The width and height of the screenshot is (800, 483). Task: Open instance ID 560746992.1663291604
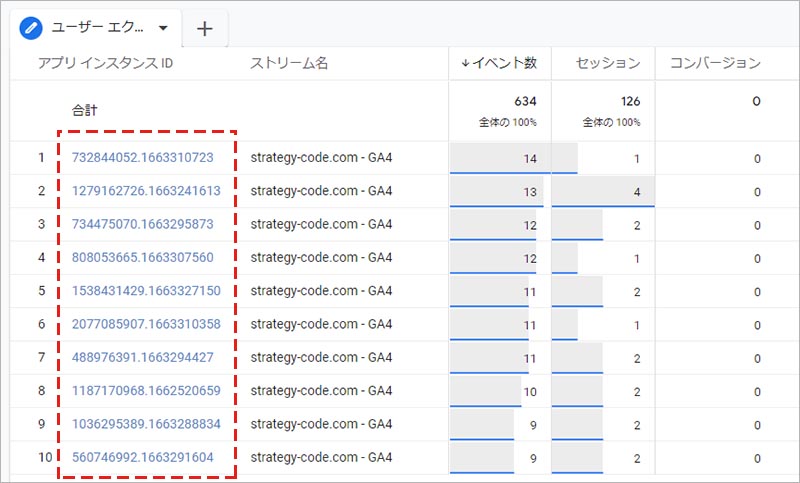click(142, 457)
